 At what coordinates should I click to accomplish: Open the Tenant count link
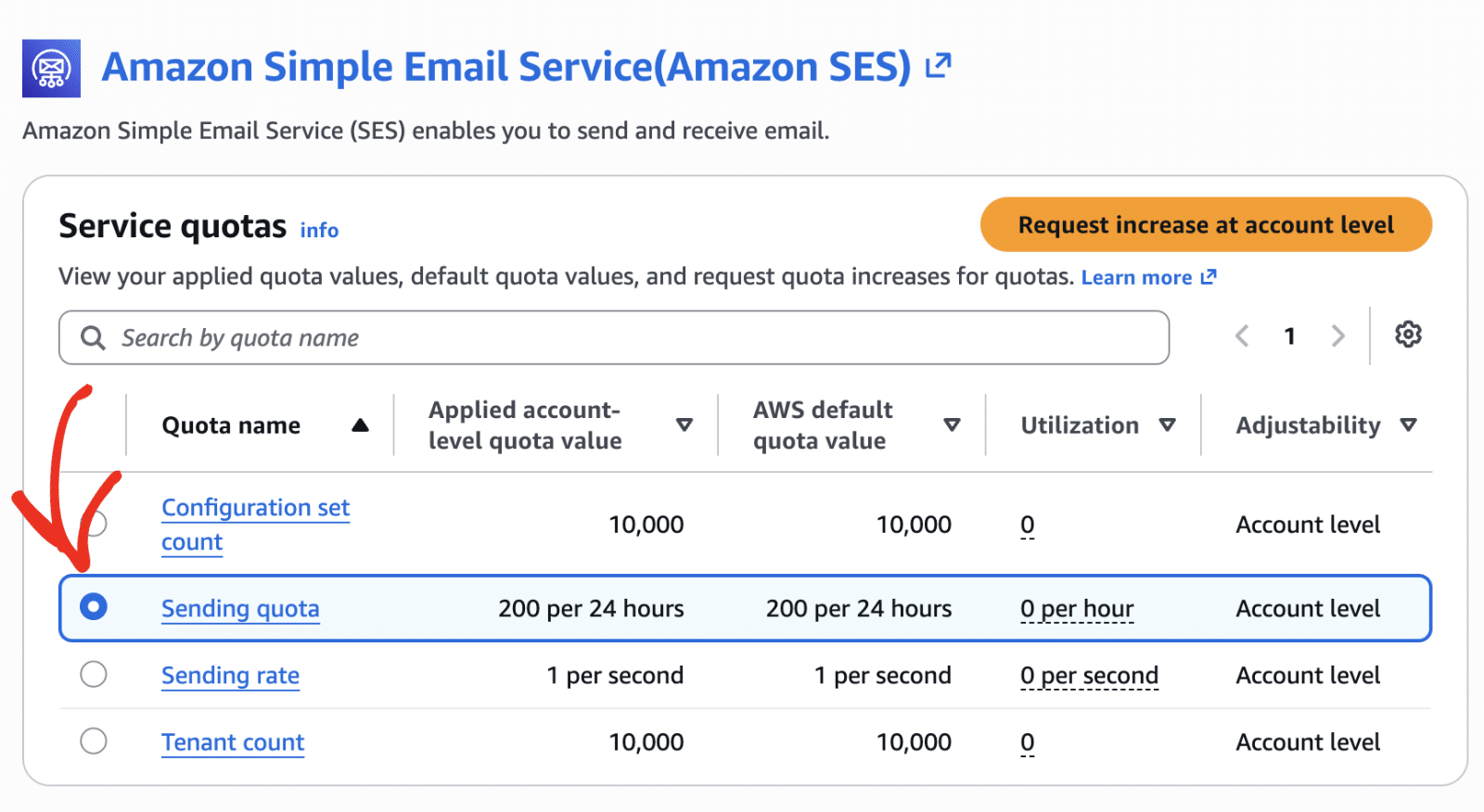pos(233,742)
